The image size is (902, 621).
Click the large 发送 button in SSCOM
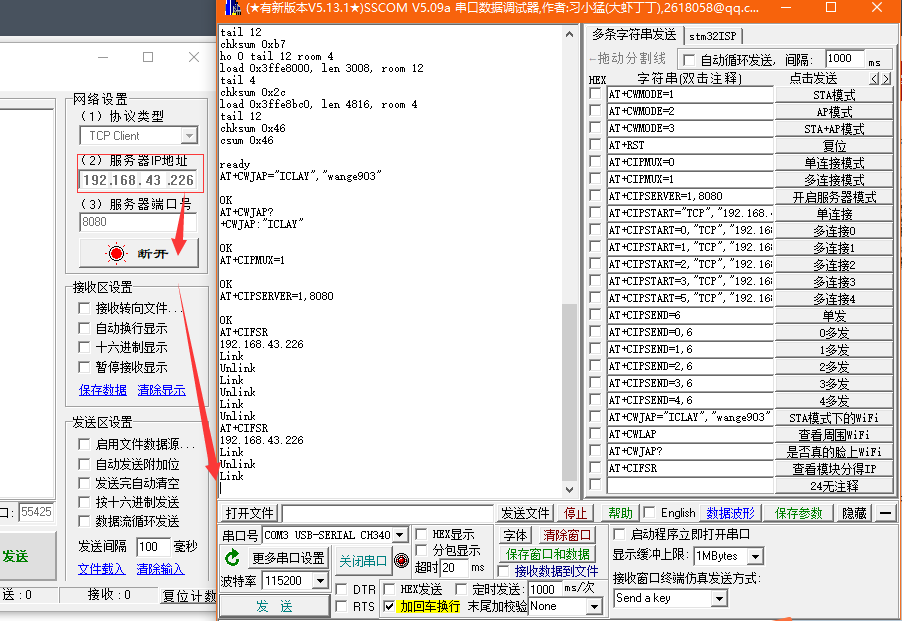[274, 605]
